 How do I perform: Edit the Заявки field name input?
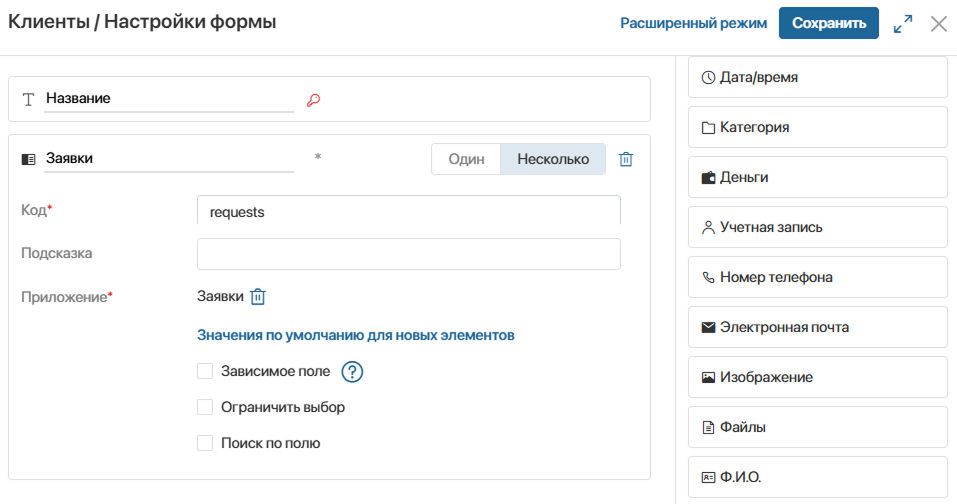point(169,159)
